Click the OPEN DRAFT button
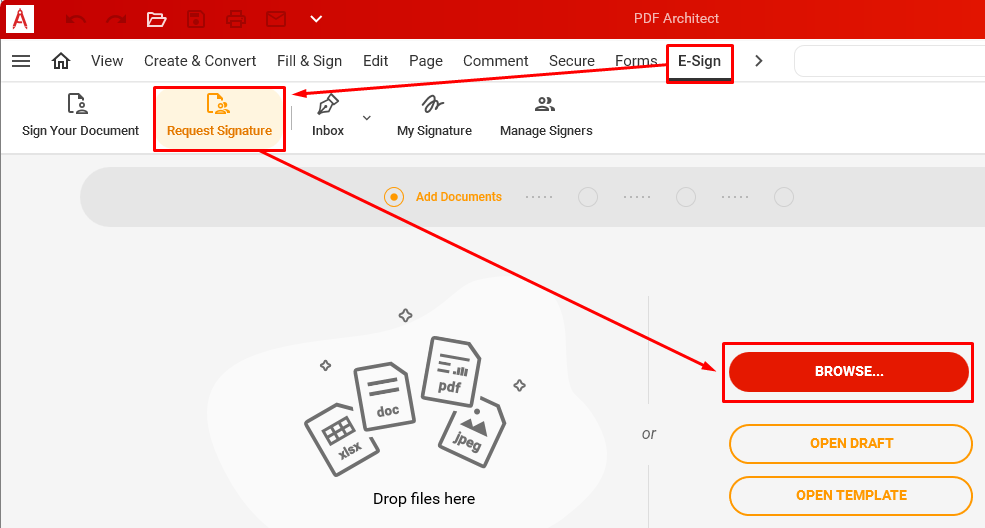Image resolution: width=985 pixels, height=528 pixels. 851,444
